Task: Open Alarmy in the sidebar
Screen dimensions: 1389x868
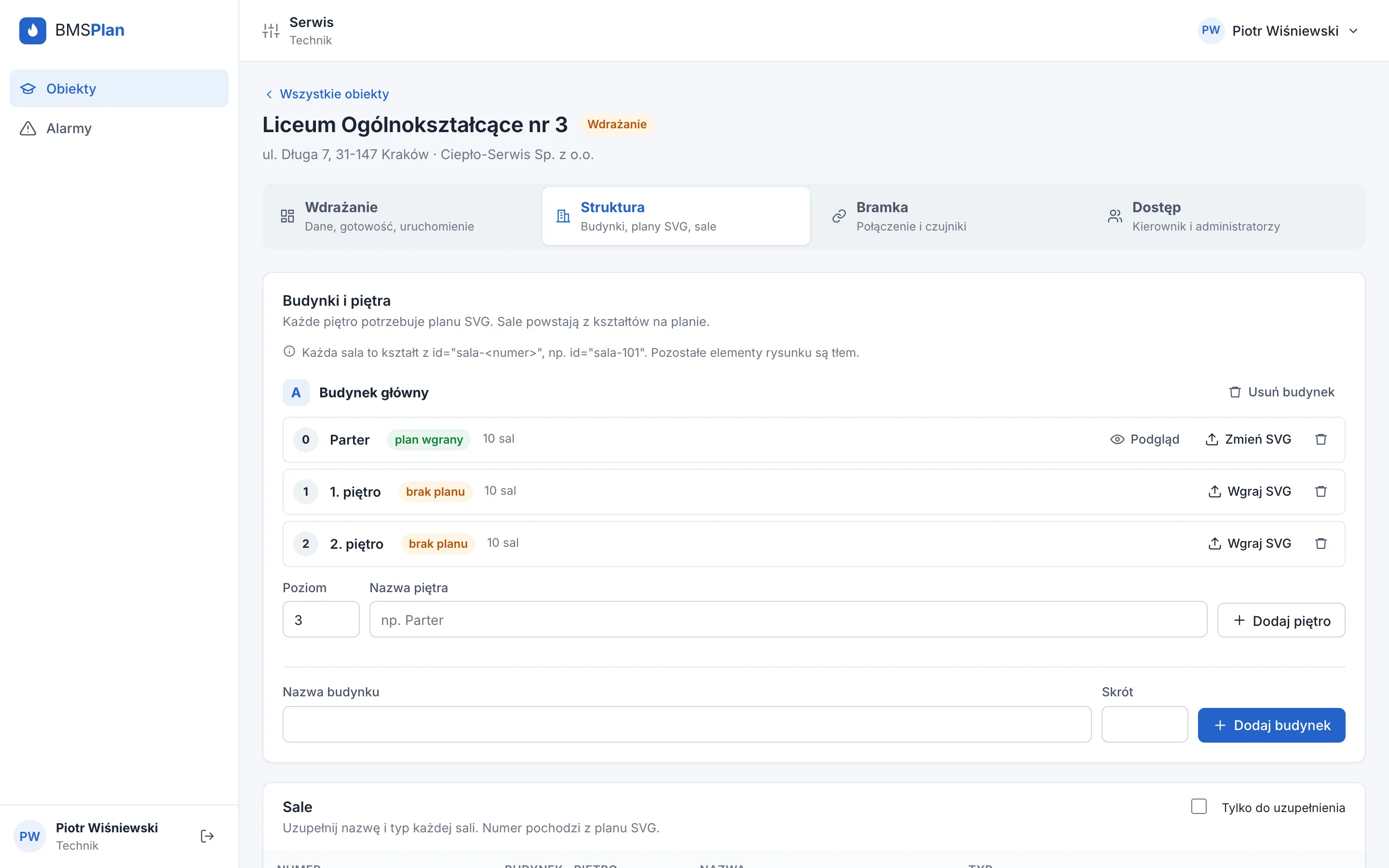Action: click(x=119, y=128)
